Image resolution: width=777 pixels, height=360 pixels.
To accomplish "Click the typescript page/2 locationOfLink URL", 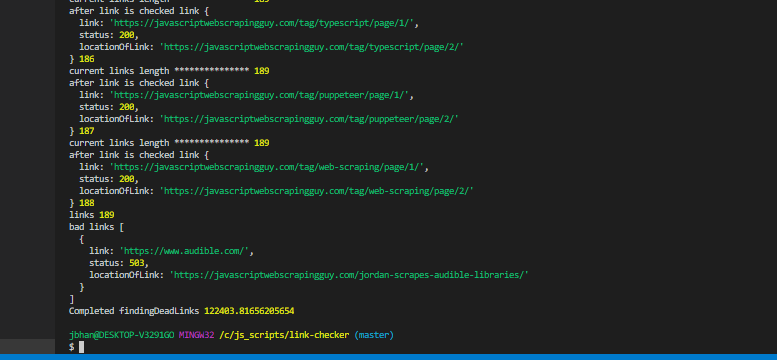I will 311,47.
